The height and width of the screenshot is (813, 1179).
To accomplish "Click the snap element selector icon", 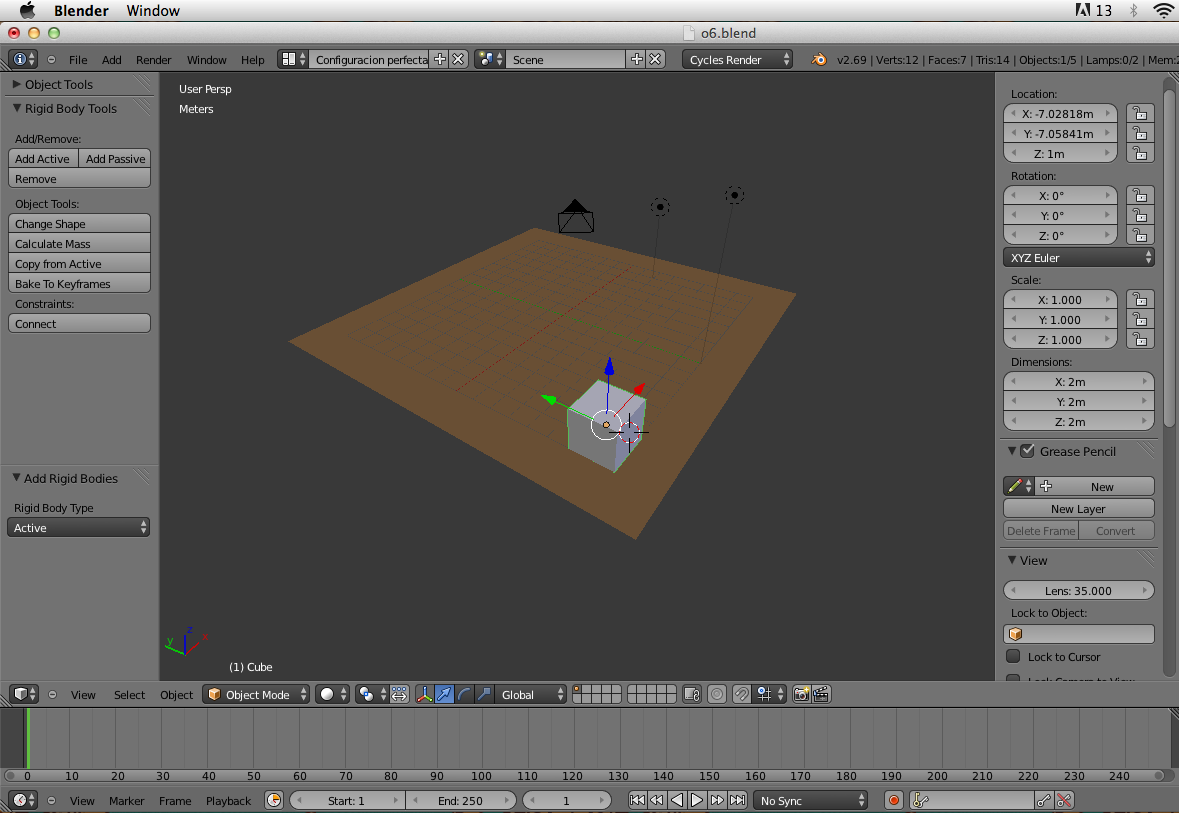I will click(769, 694).
